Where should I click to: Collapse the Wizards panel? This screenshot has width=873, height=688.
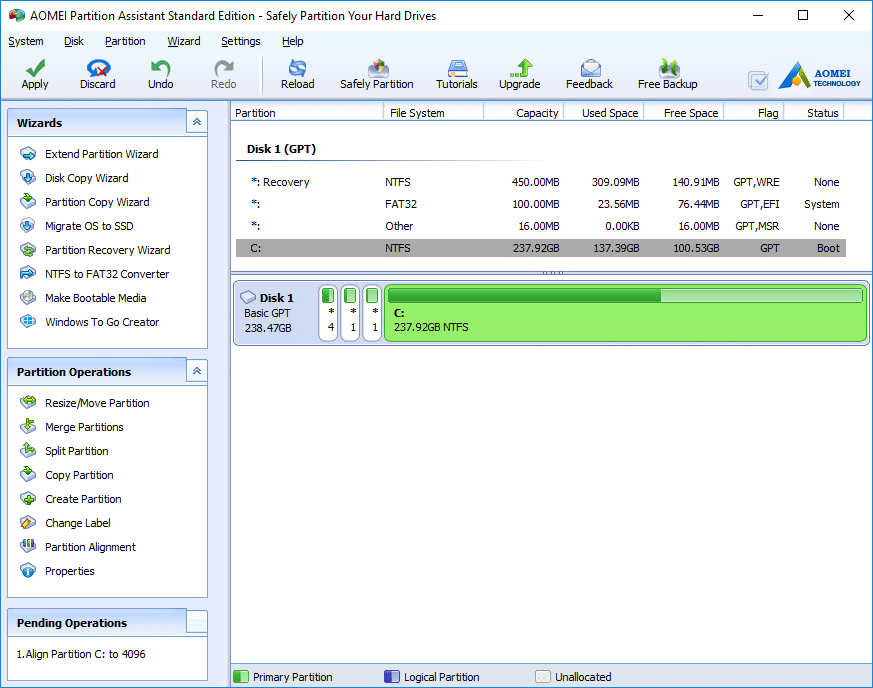[197, 122]
